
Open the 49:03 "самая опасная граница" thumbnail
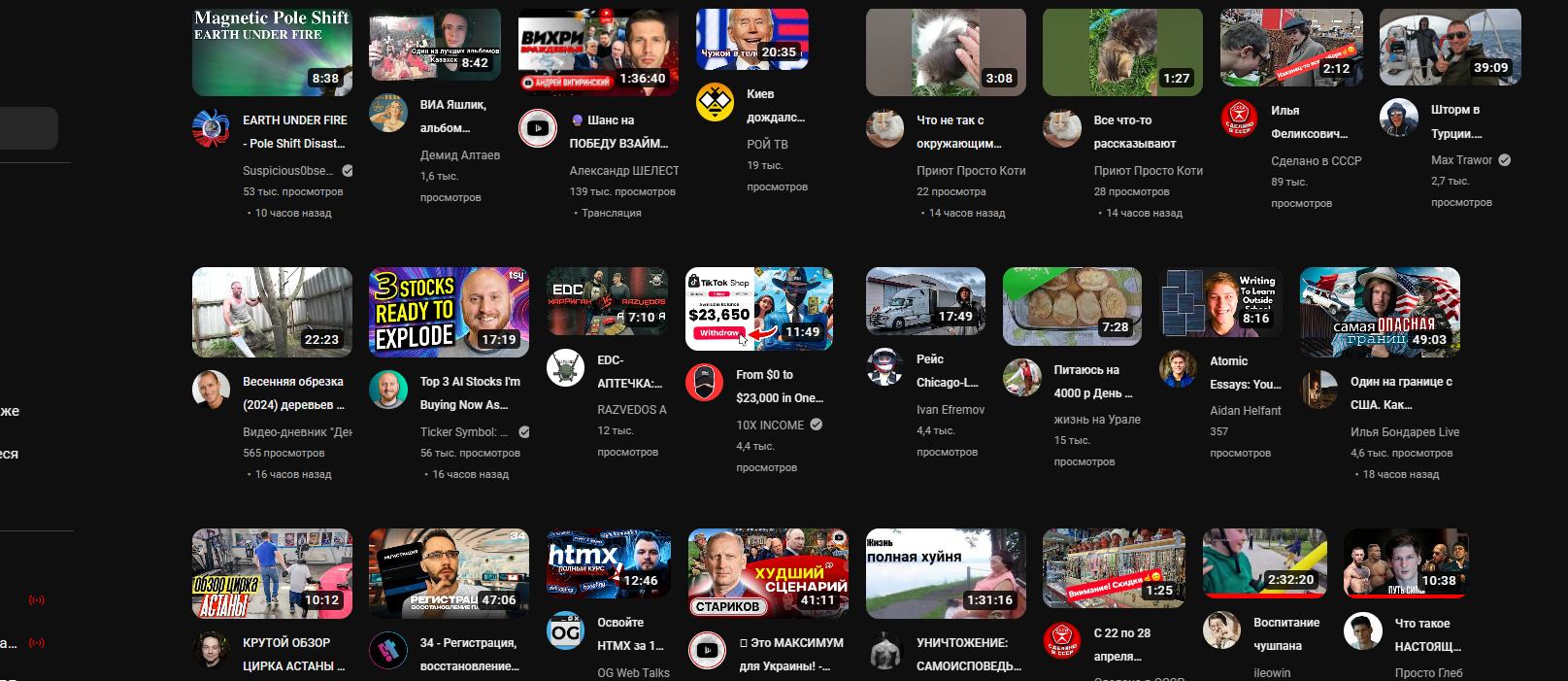pos(1380,312)
